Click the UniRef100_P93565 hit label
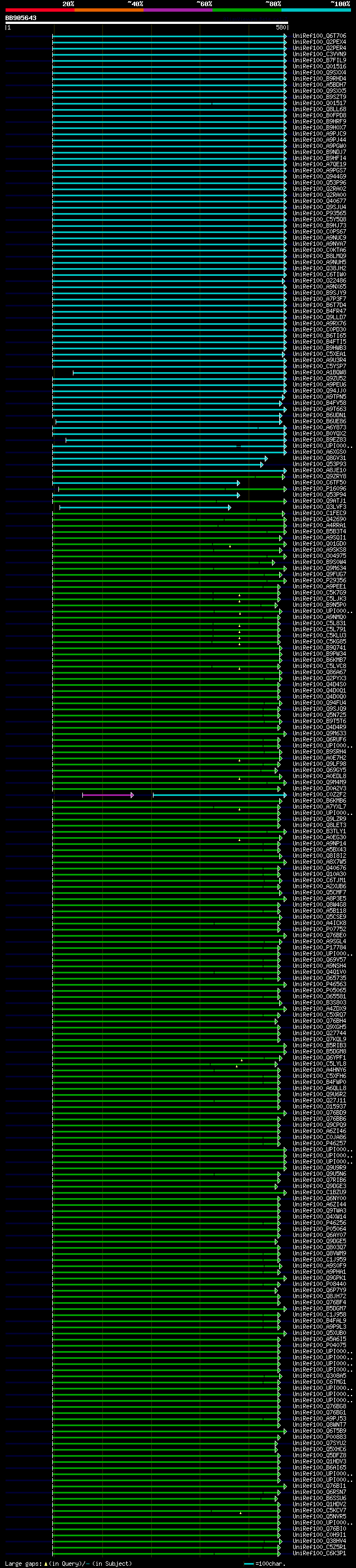356x1568 pixels. (x=319, y=214)
